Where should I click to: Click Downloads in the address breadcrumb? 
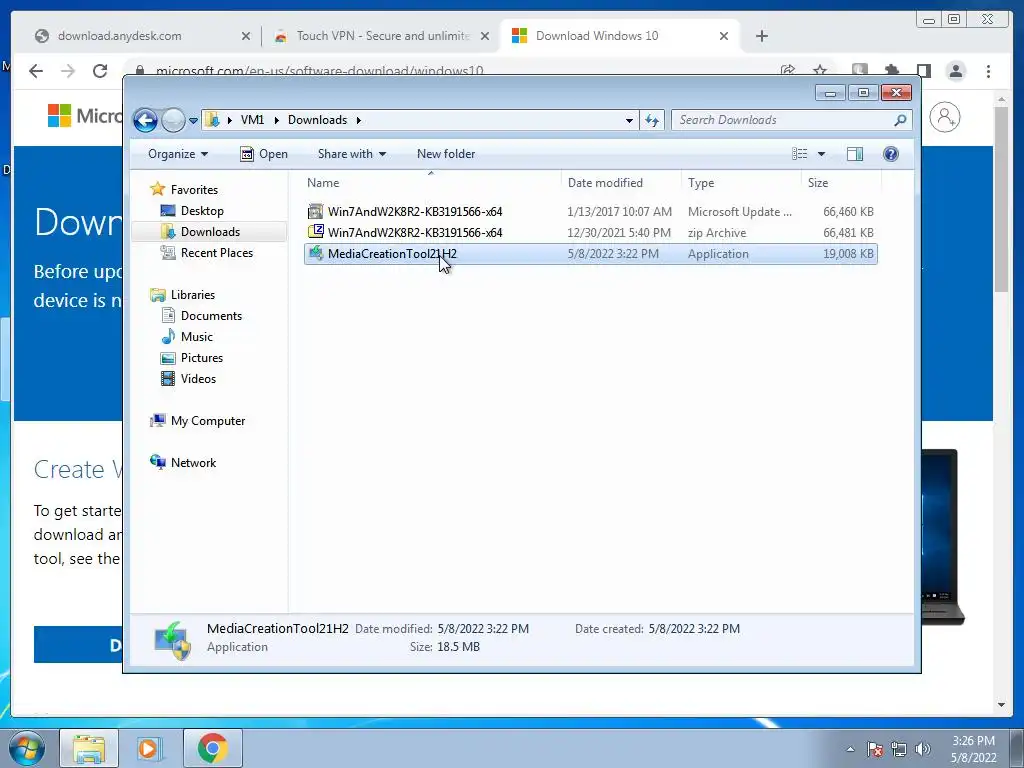point(317,120)
